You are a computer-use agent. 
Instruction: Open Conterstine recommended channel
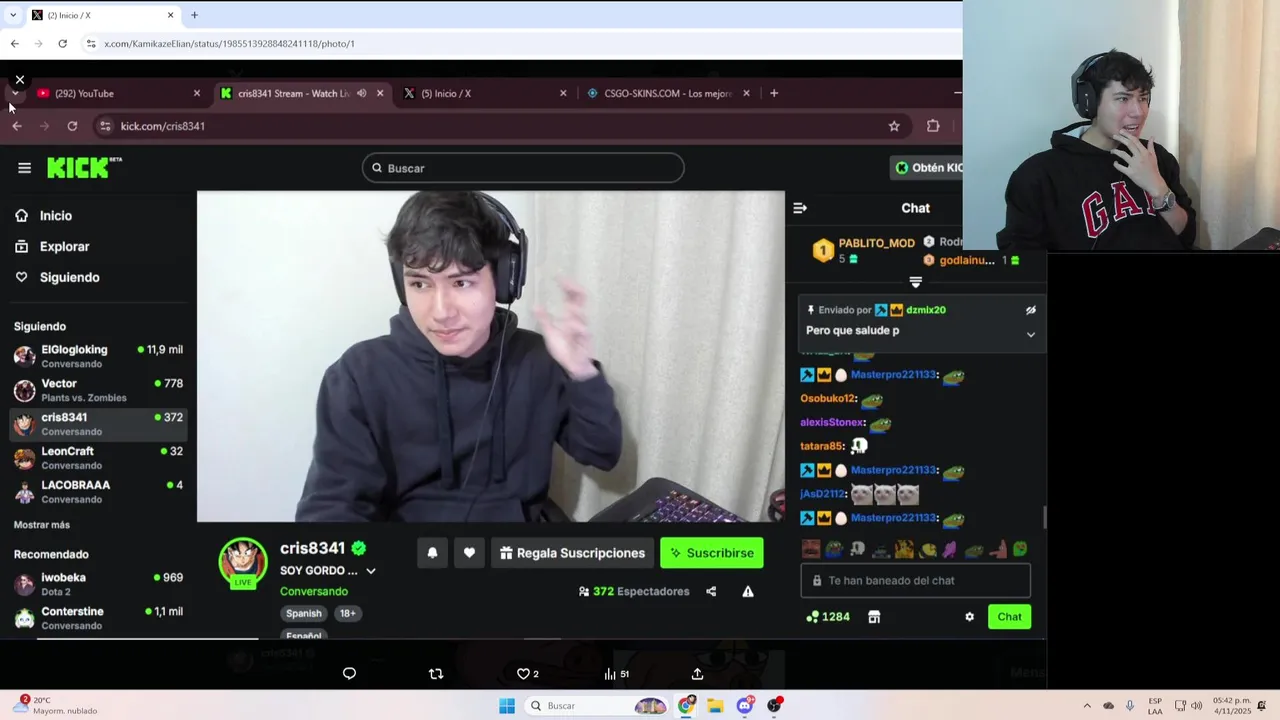(x=98, y=618)
